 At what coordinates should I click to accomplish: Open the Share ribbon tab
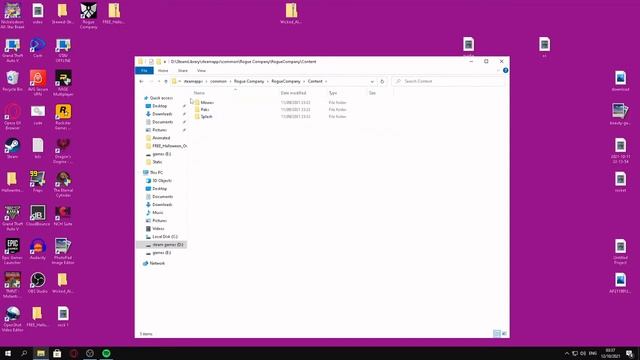point(182,71)
